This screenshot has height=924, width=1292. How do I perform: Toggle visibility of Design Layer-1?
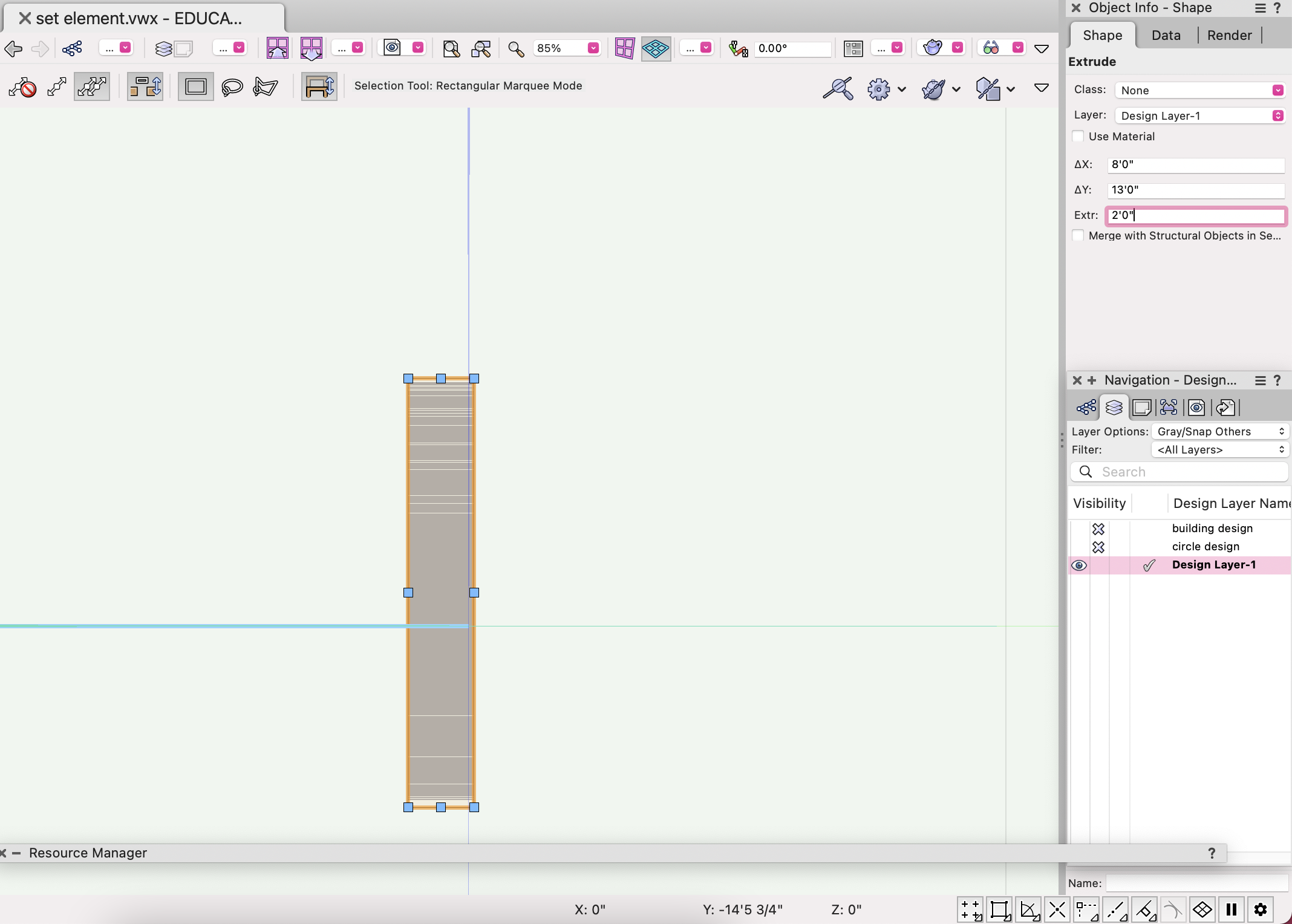pyautogui.click(x=1079, y=565)
